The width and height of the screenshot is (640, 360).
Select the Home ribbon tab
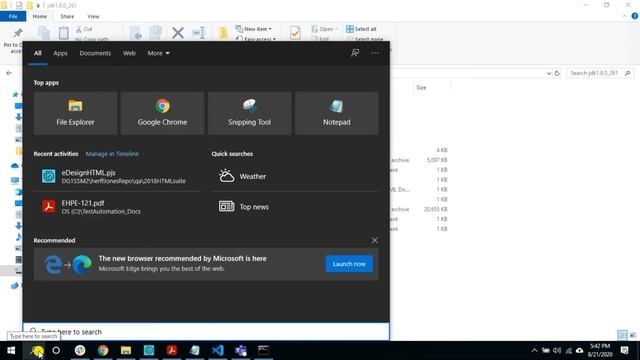40,16
